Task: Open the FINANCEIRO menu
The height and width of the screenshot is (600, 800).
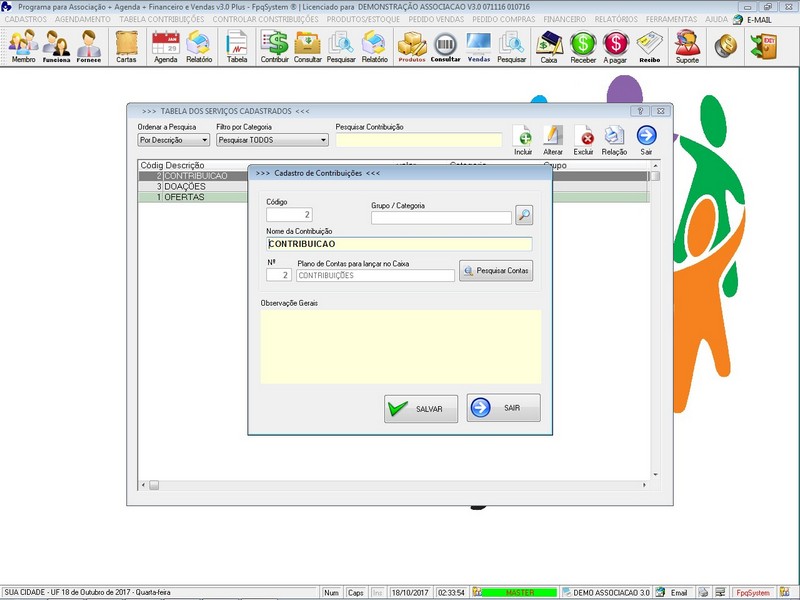Action: click(x=565, y=19)
